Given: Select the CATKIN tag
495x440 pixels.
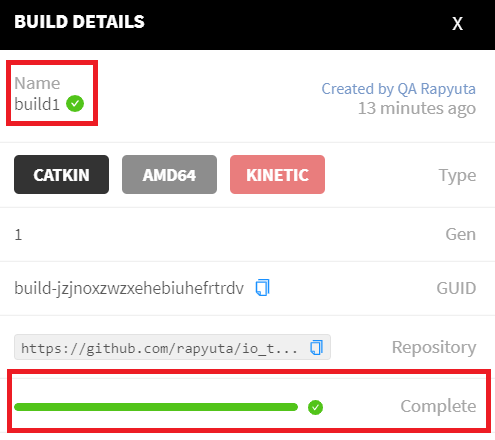Looking at the screenshot, I should click(61, 174).
